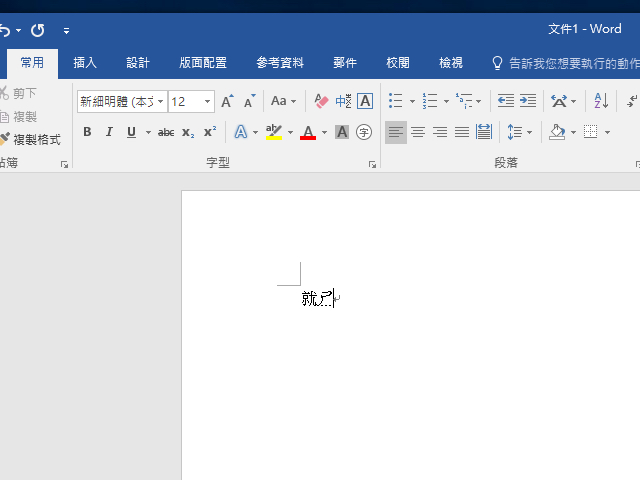The width and height of the screenshot is (640, 480).
Task: Click the Numbering list icon
Action: click(x=430, y=101)
